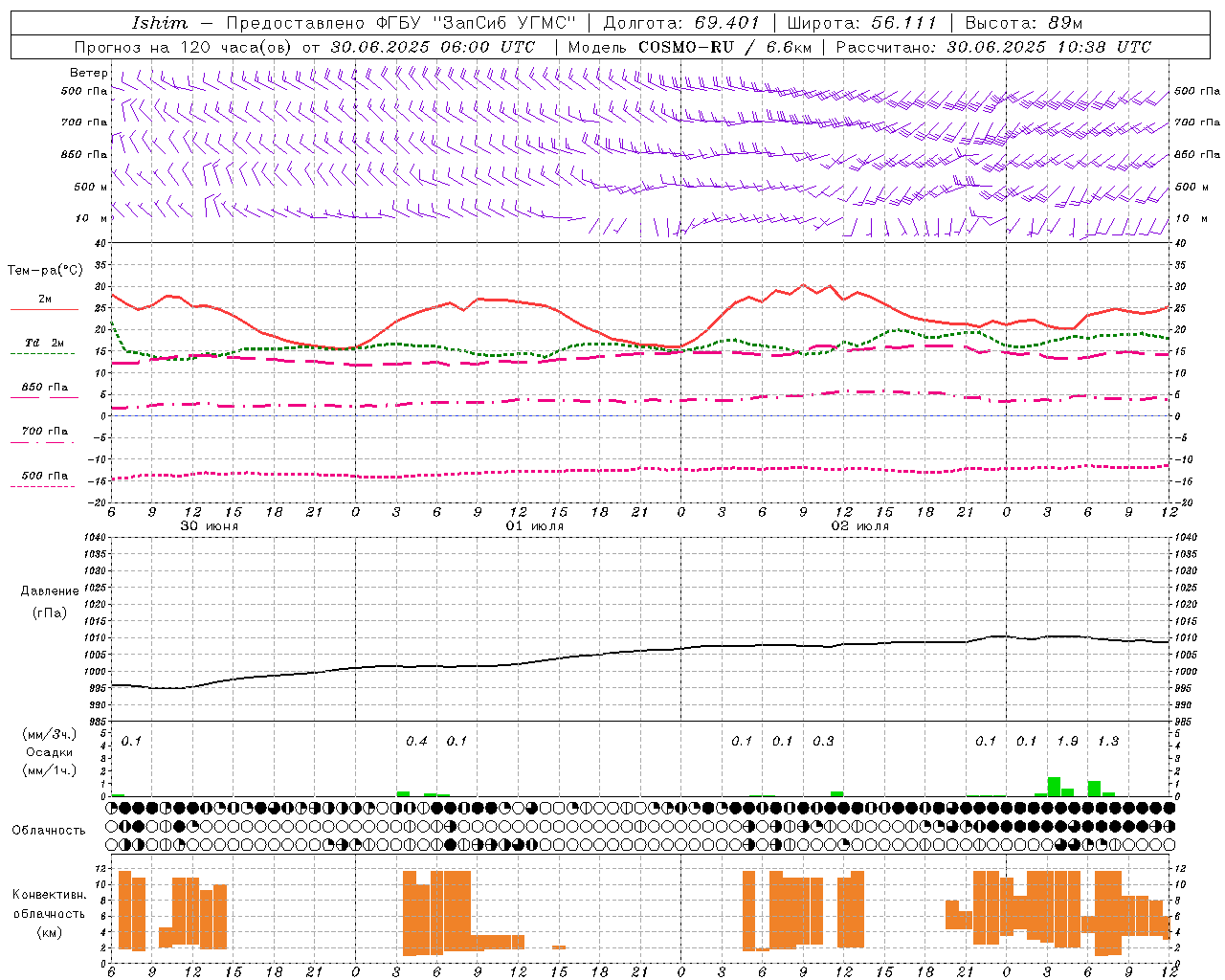Click the station name "Ishim" in the header

tap(160, 23)
